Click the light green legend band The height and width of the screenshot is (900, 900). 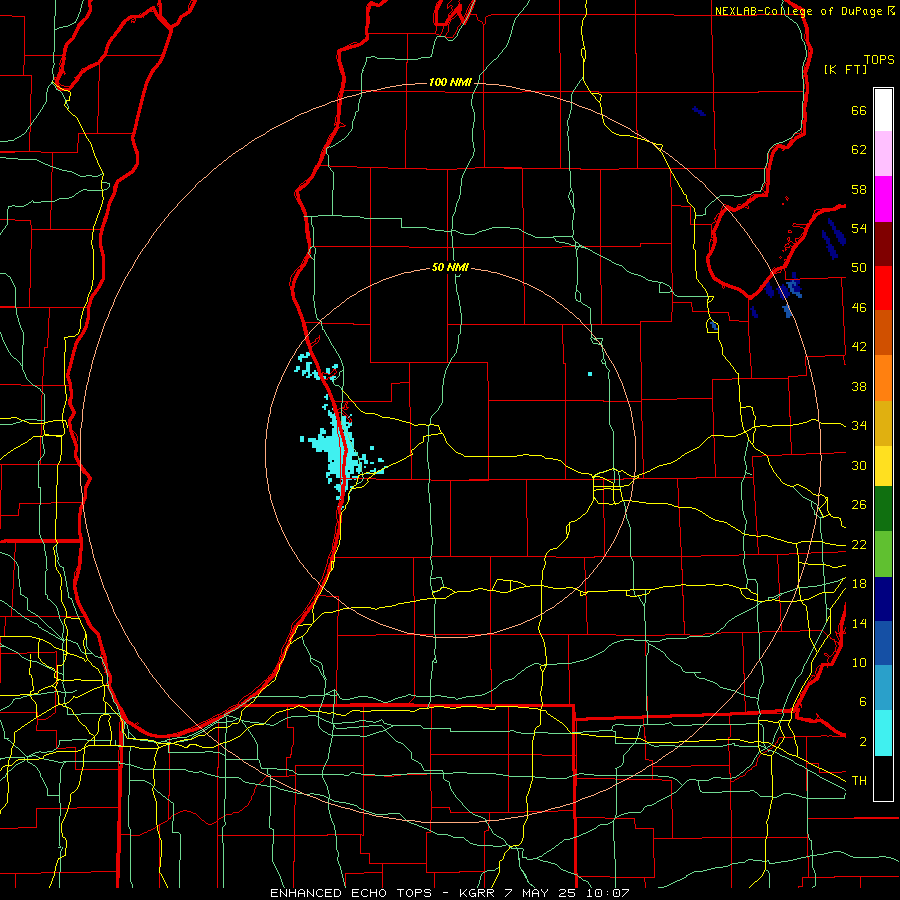click(x=883, y=554)
